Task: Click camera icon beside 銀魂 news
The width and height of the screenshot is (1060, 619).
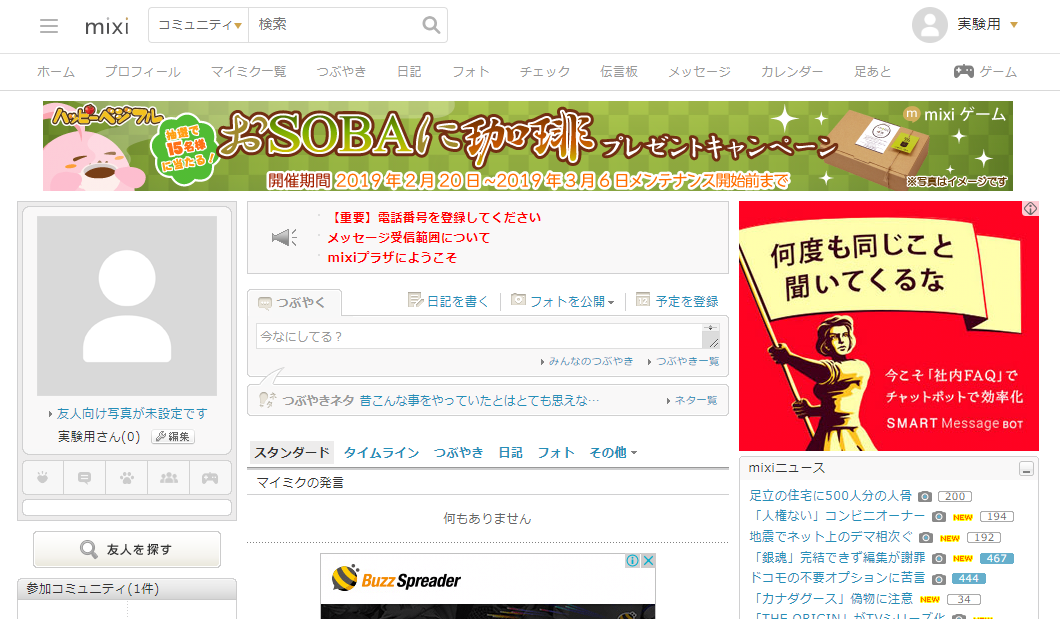Action: click(938, 558)
